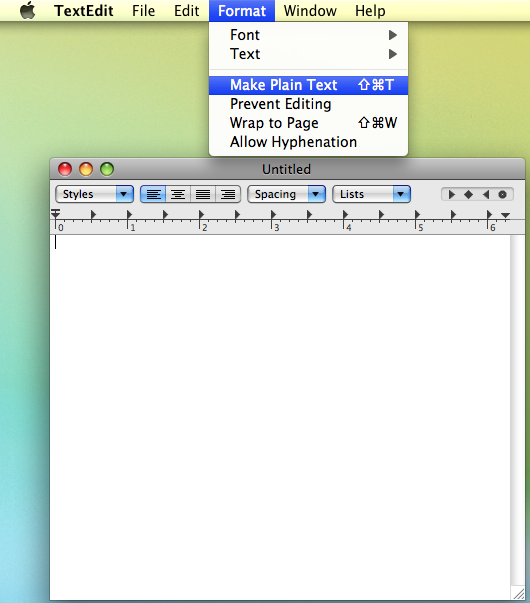
Task: Open the Edit menu
Action: pyautogui.click(x=187, y=11)
